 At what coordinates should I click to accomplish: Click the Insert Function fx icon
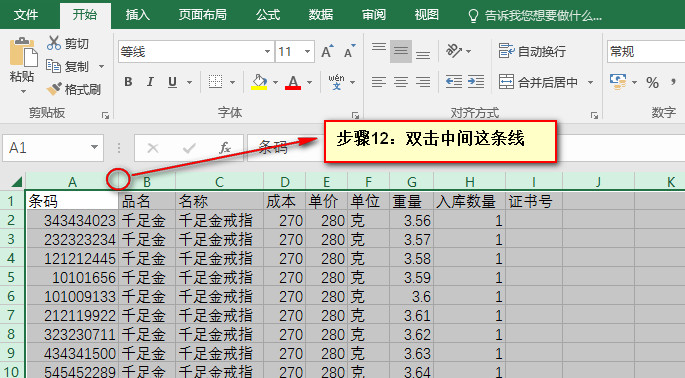225,148
